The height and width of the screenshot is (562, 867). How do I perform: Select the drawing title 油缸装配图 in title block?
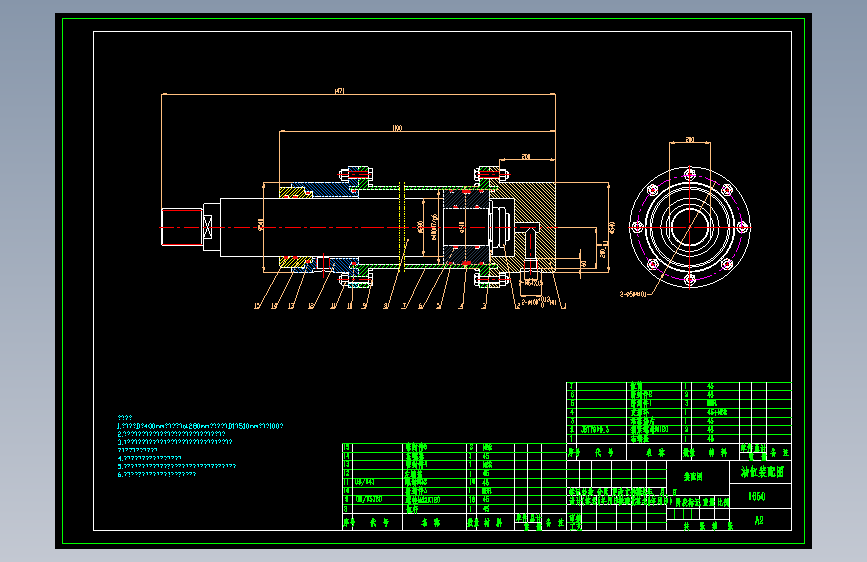point(762,472)
